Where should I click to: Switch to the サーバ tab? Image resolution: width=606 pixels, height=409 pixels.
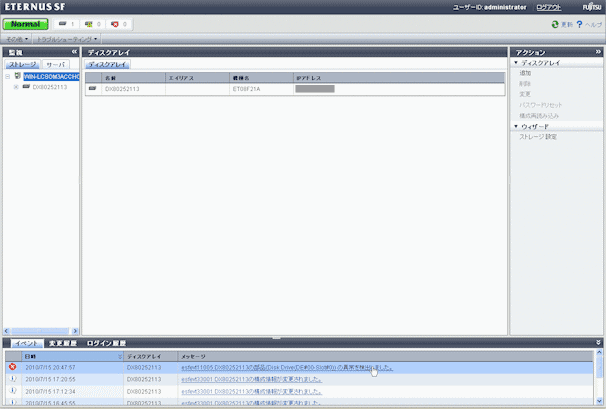pos(56,64)
